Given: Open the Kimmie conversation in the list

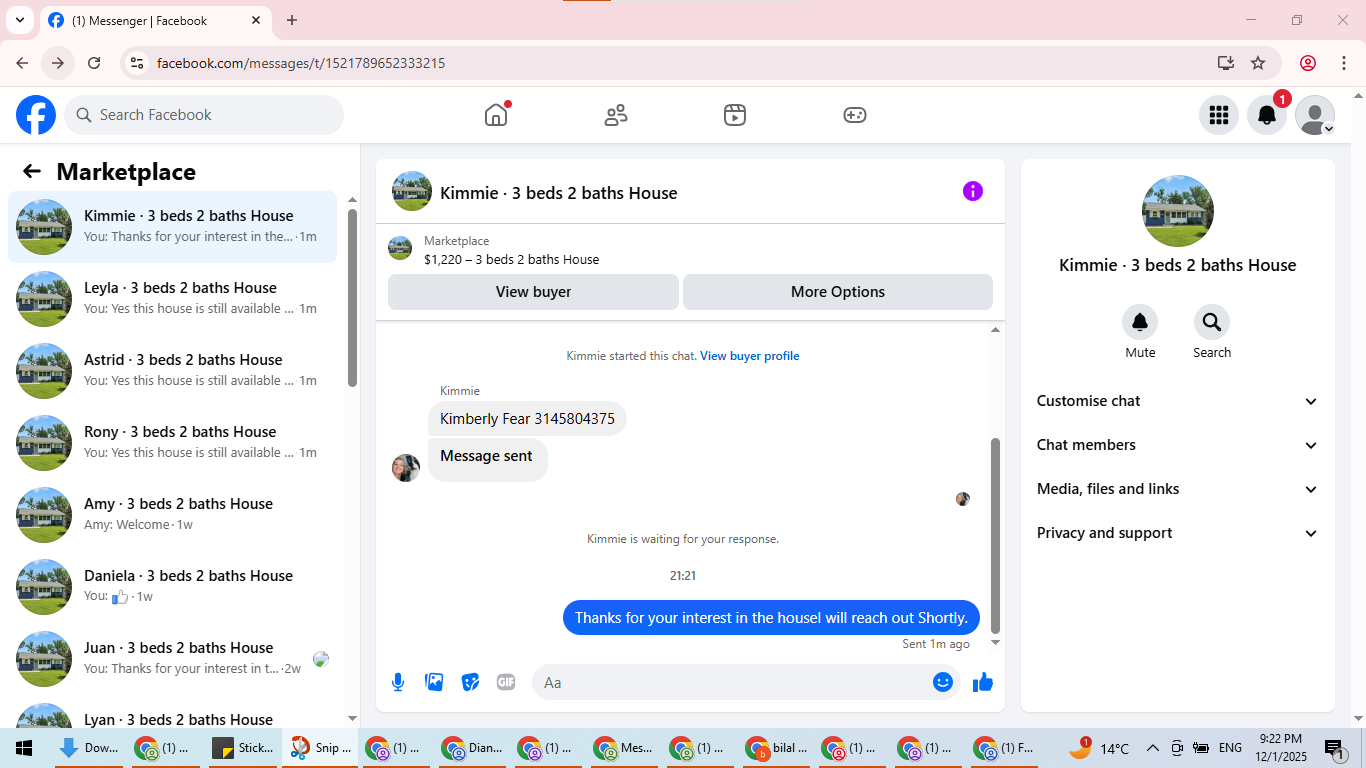Looking at the screenshot, I should (x=172, y=227).
